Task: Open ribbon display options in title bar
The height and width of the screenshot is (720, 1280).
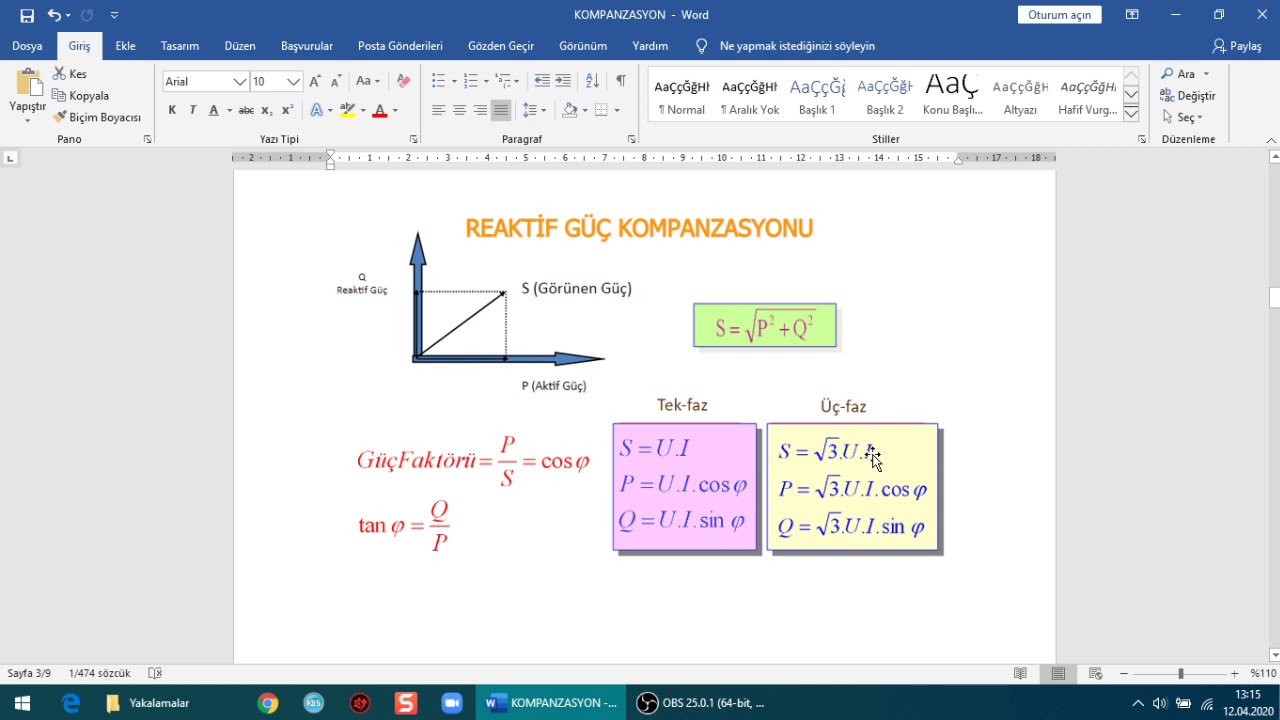Action: coord(1132,15)
